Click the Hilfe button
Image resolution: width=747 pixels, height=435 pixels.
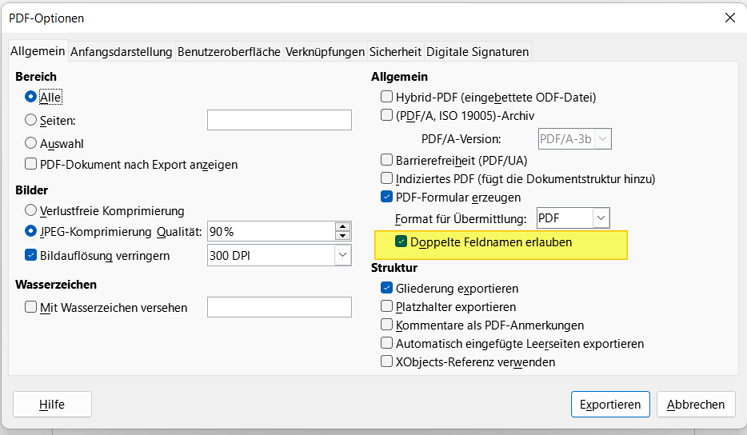(52, 404)
